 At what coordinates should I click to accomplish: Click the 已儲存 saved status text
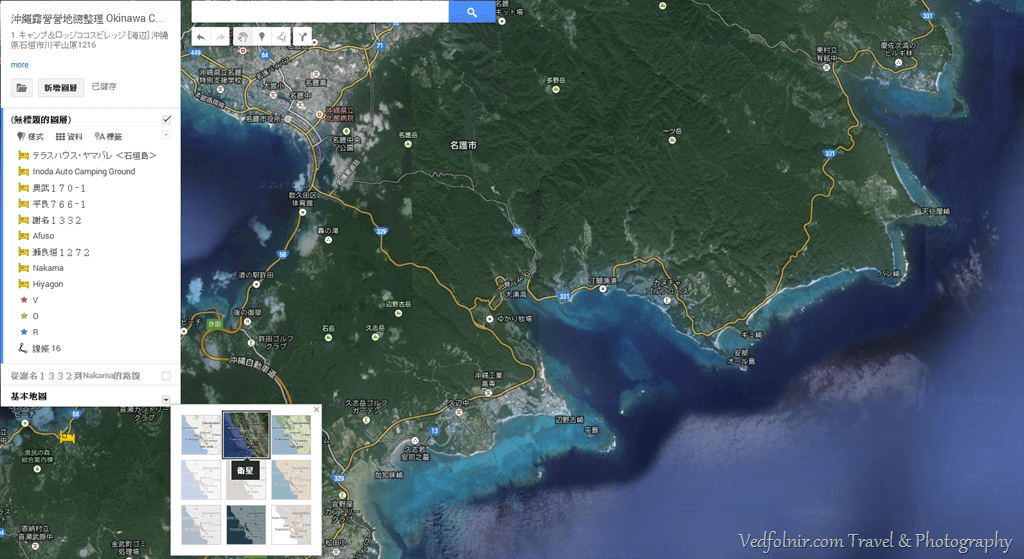pos(104,86)
